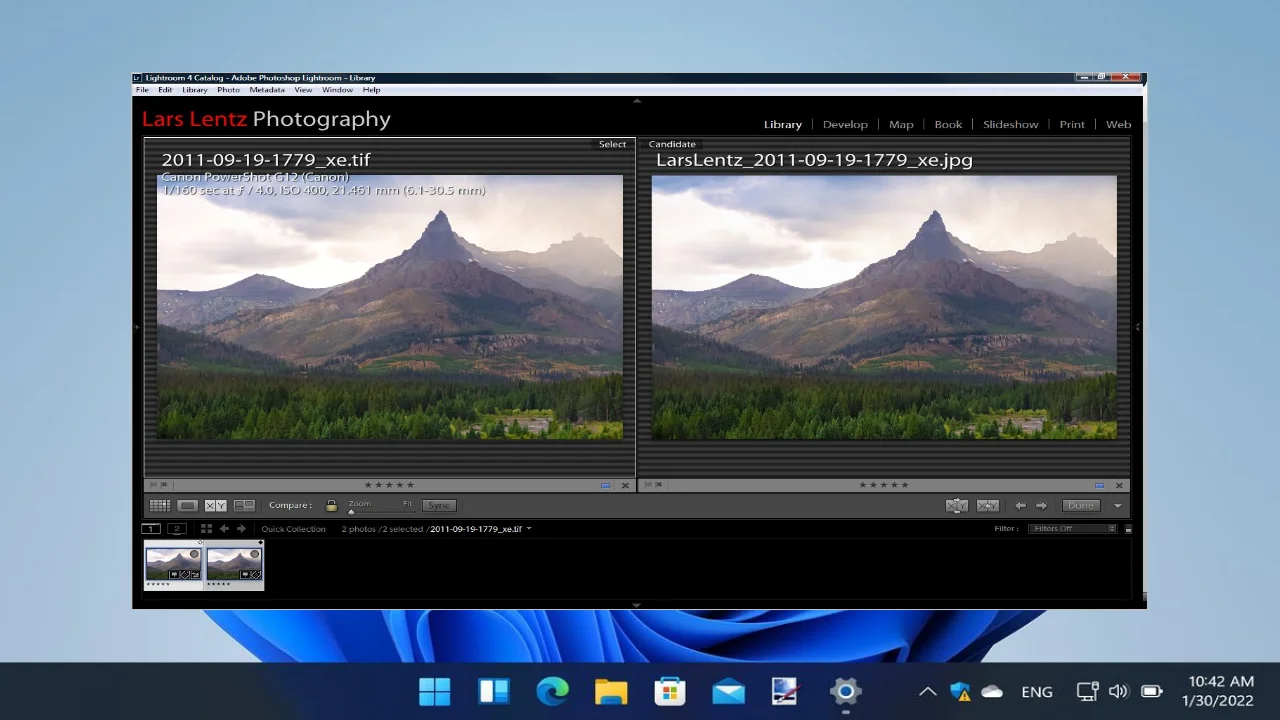Open the Book module
1280x720 pixels.
coord(948,125)
